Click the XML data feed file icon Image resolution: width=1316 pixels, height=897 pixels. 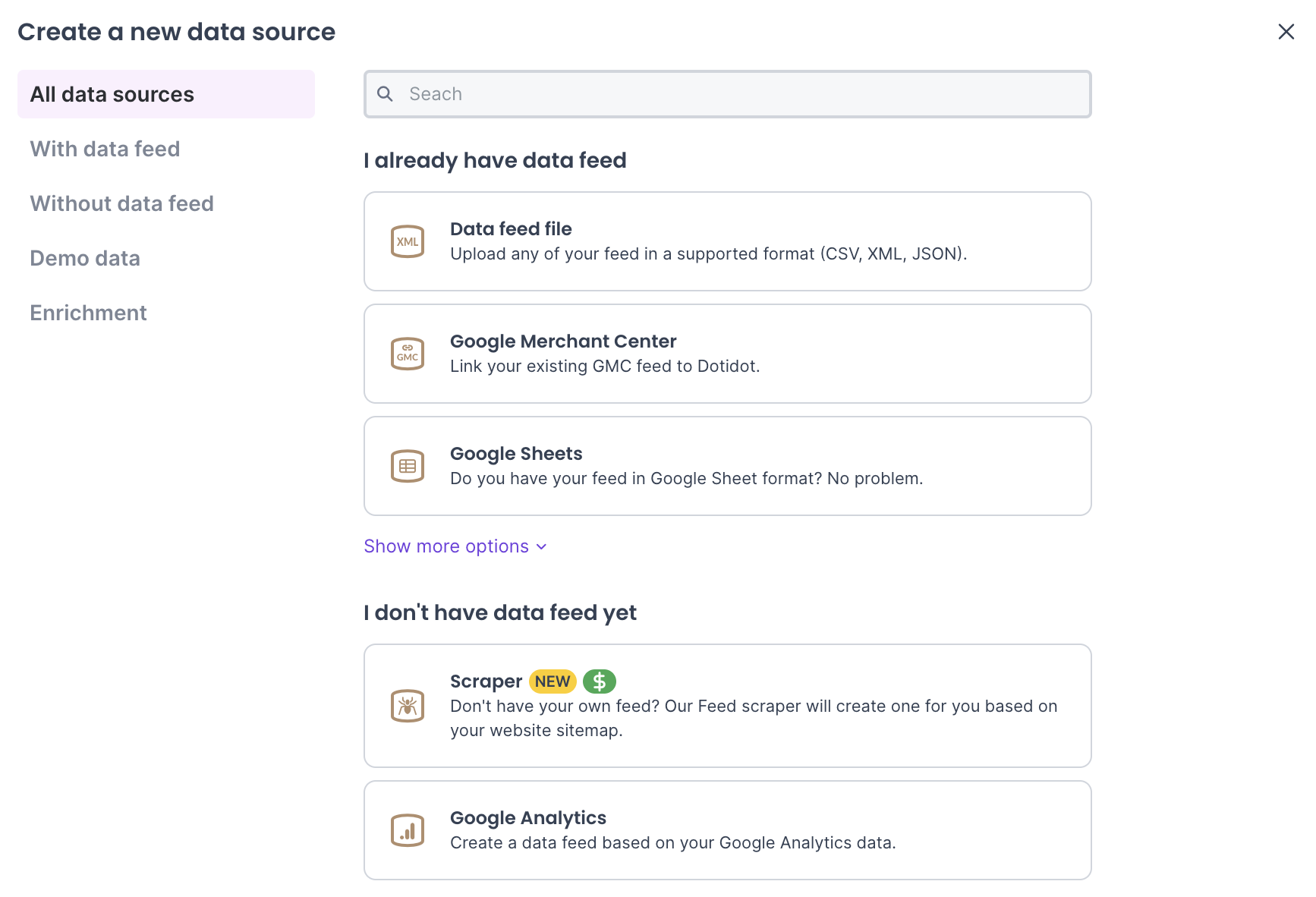(408, 241)
